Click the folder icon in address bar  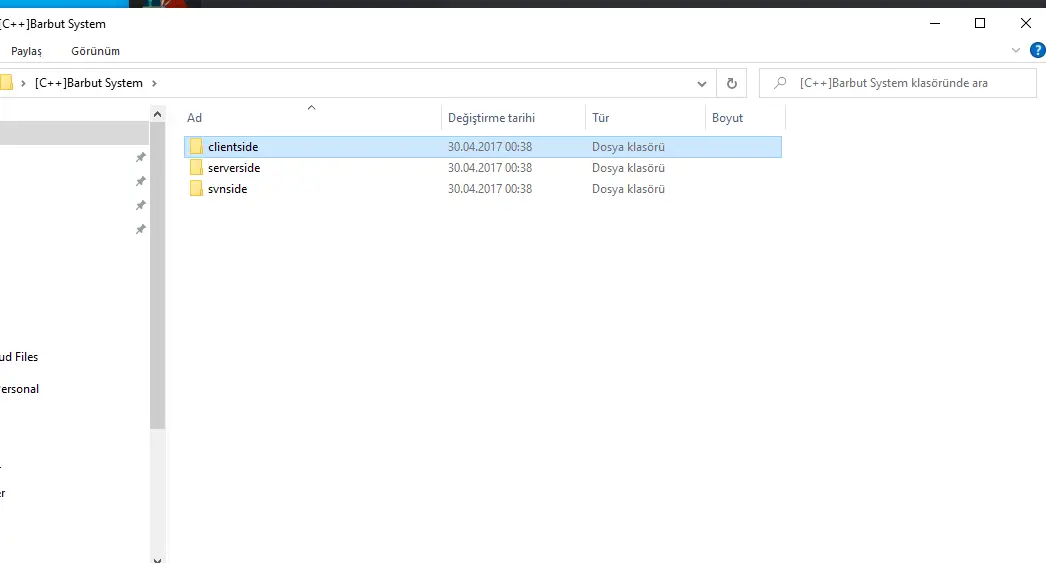(6, 83)
